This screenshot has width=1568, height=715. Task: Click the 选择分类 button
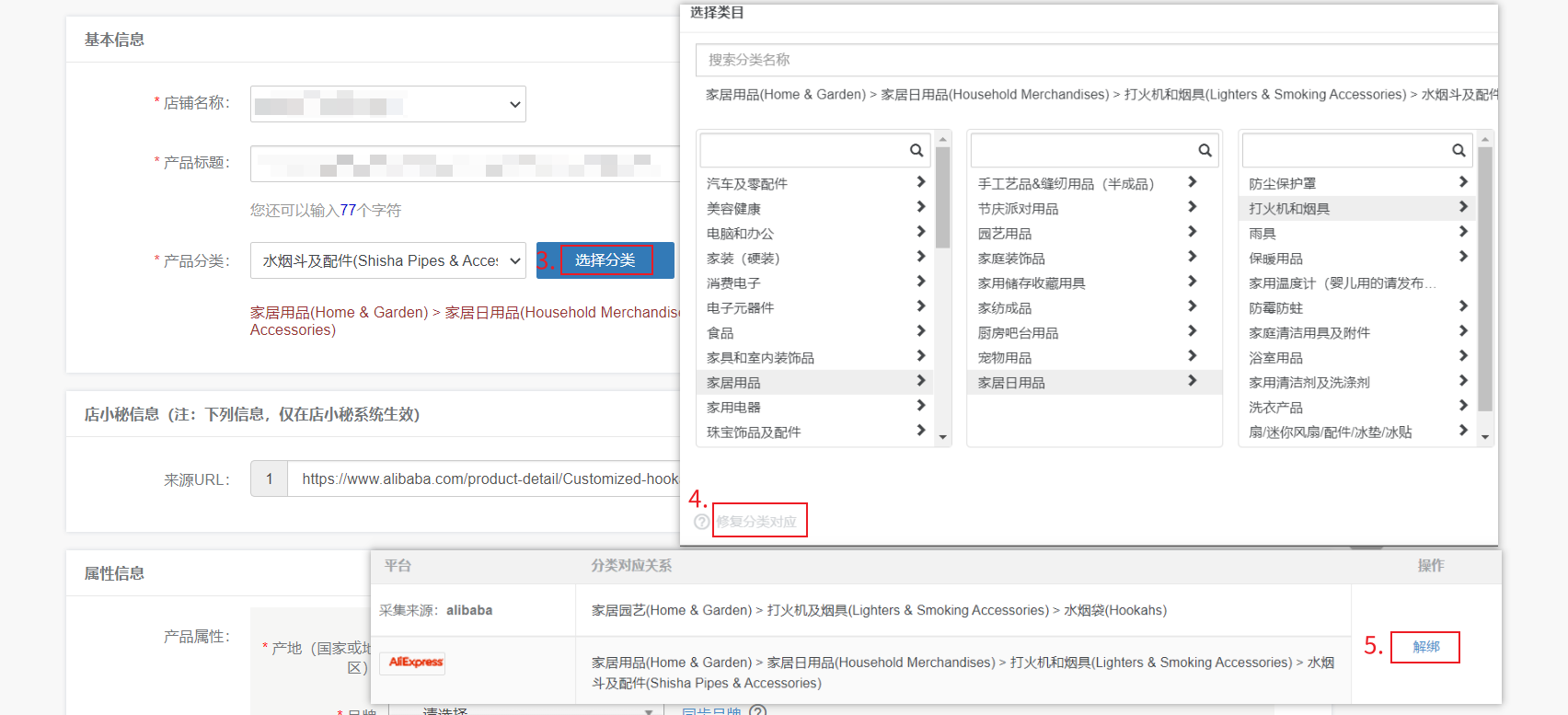(x=605, y=260)
